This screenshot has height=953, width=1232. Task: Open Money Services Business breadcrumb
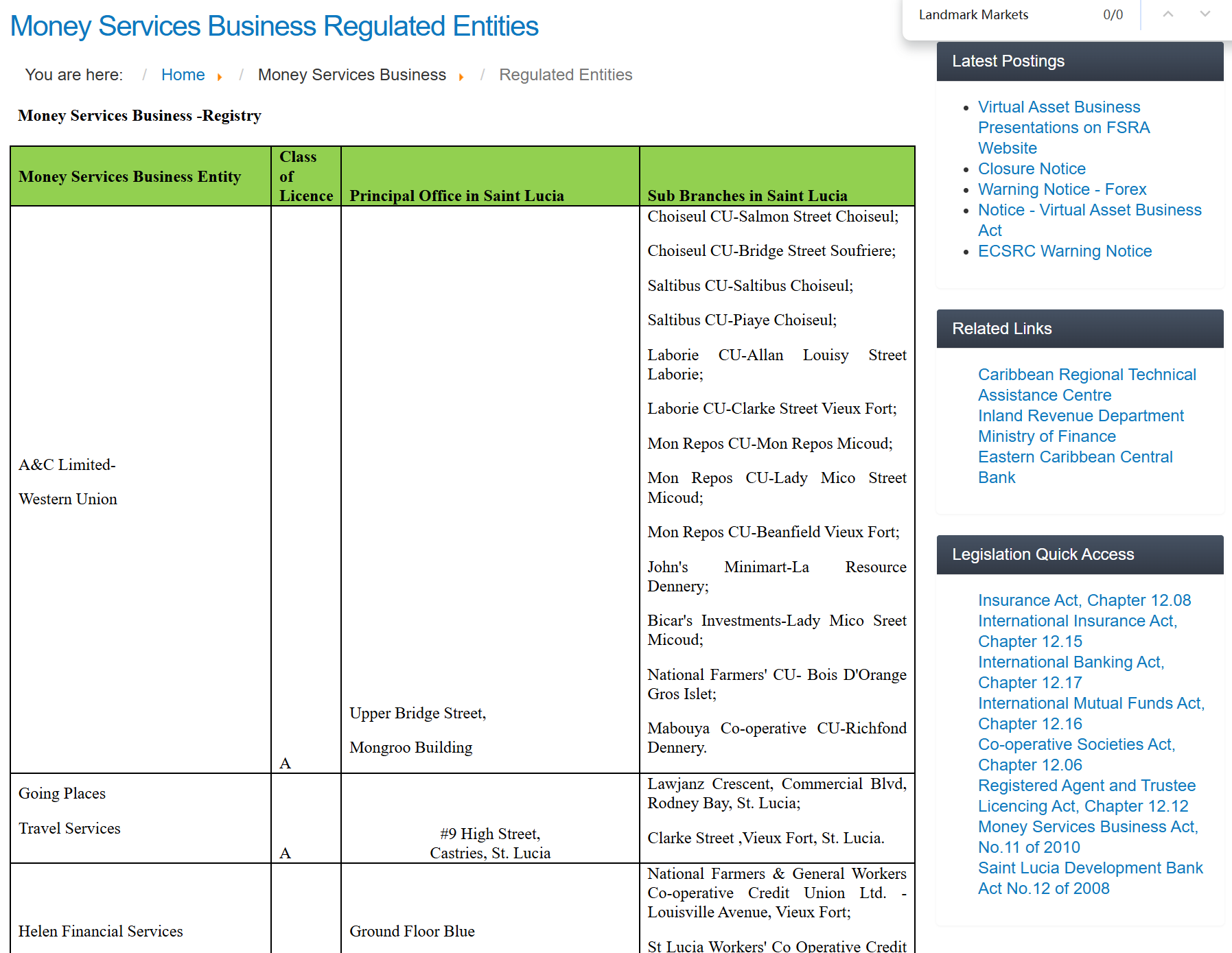(351, 75)
